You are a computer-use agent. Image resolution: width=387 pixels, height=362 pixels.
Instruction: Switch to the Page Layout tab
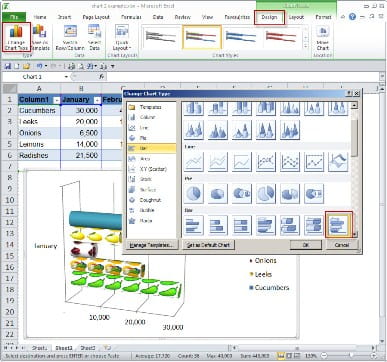(96, 17)
